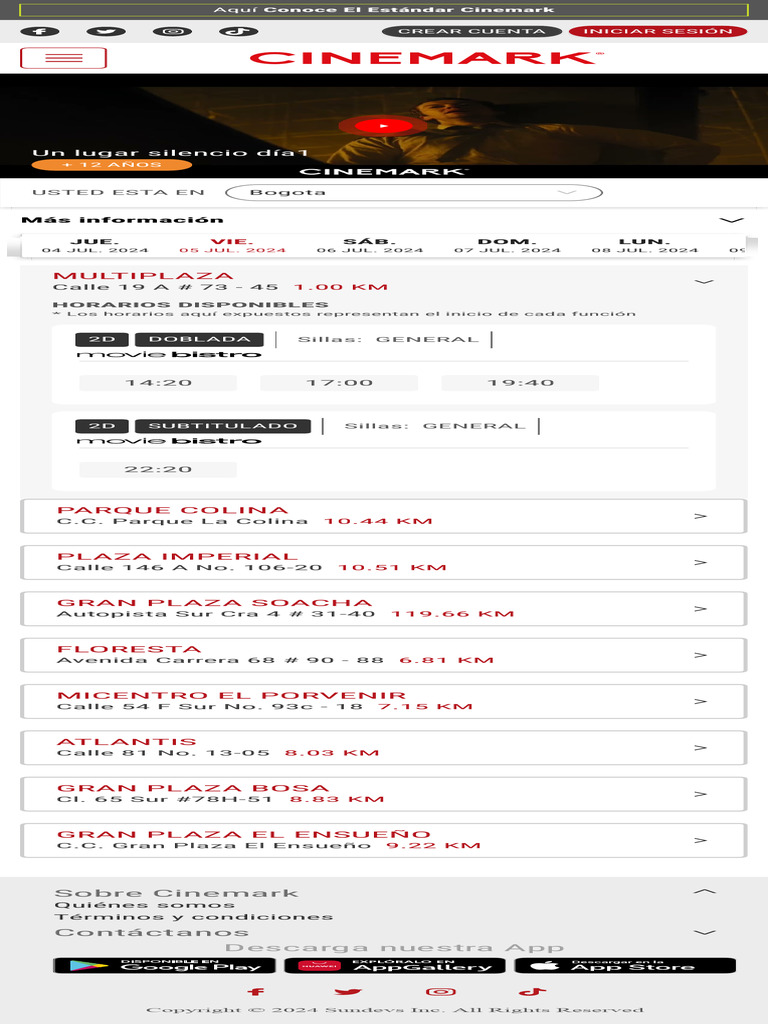Click footer TikTok icon
This screenshot has width=768, height=1024.
[532, 992]
